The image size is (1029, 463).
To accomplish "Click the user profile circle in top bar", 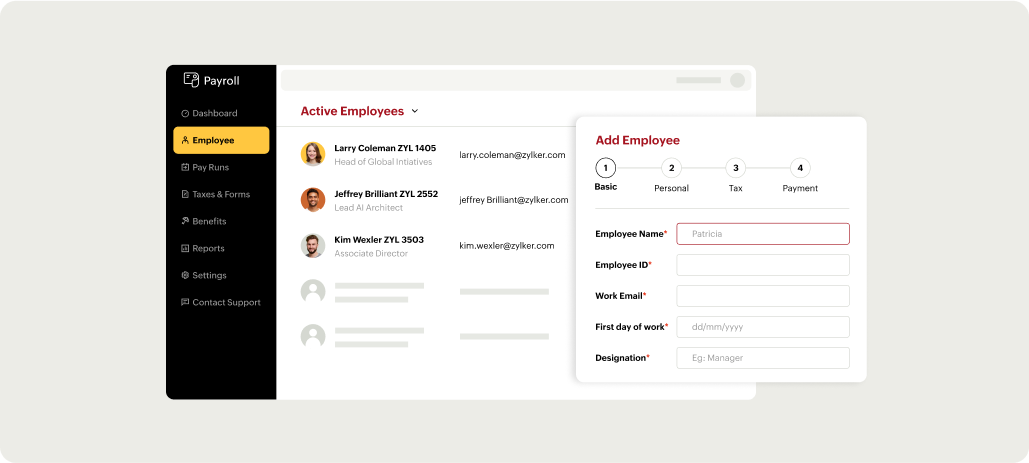I will click(738, 80).
